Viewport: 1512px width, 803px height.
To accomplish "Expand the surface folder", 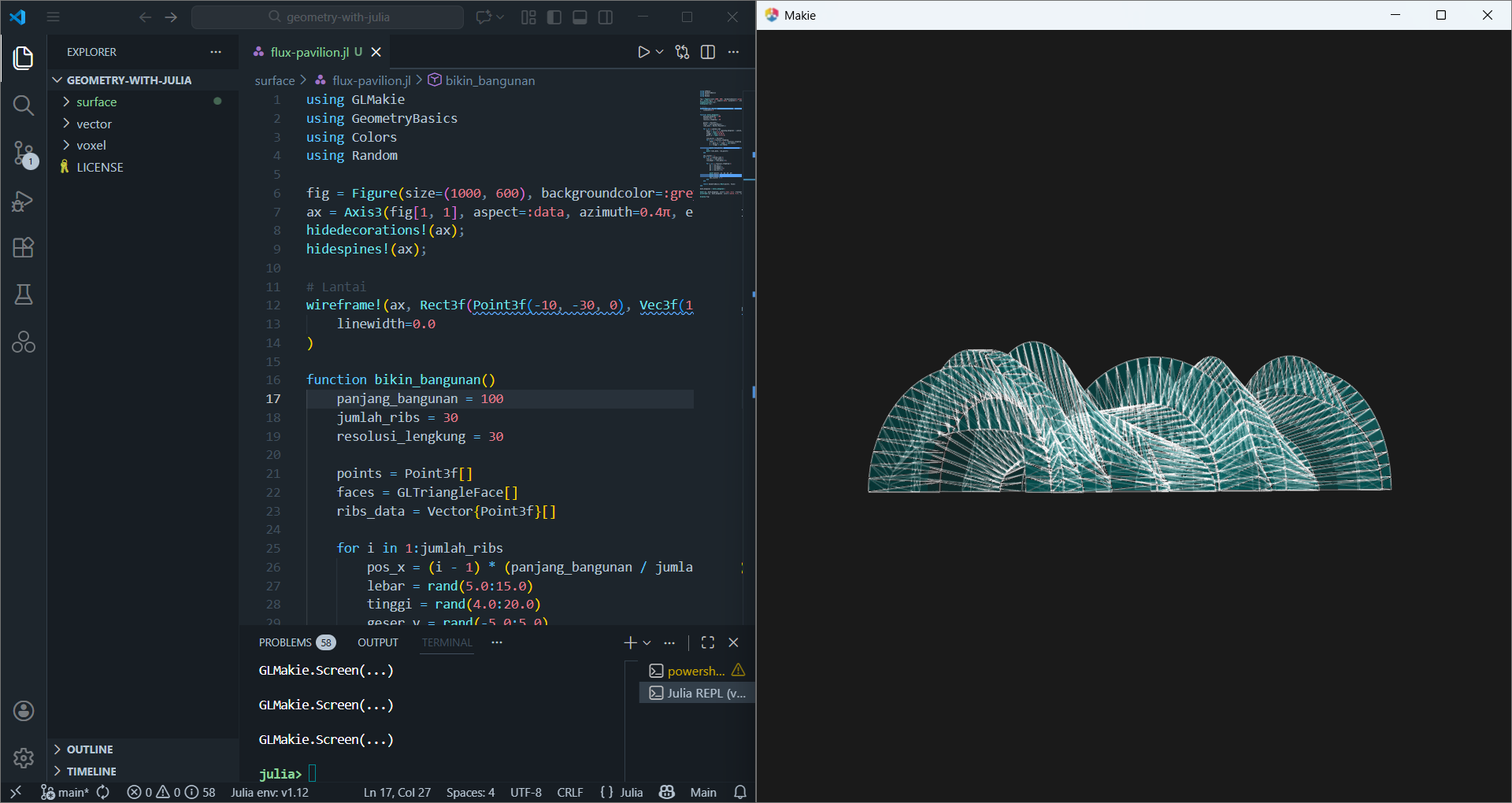I will (x=96, y=102).
